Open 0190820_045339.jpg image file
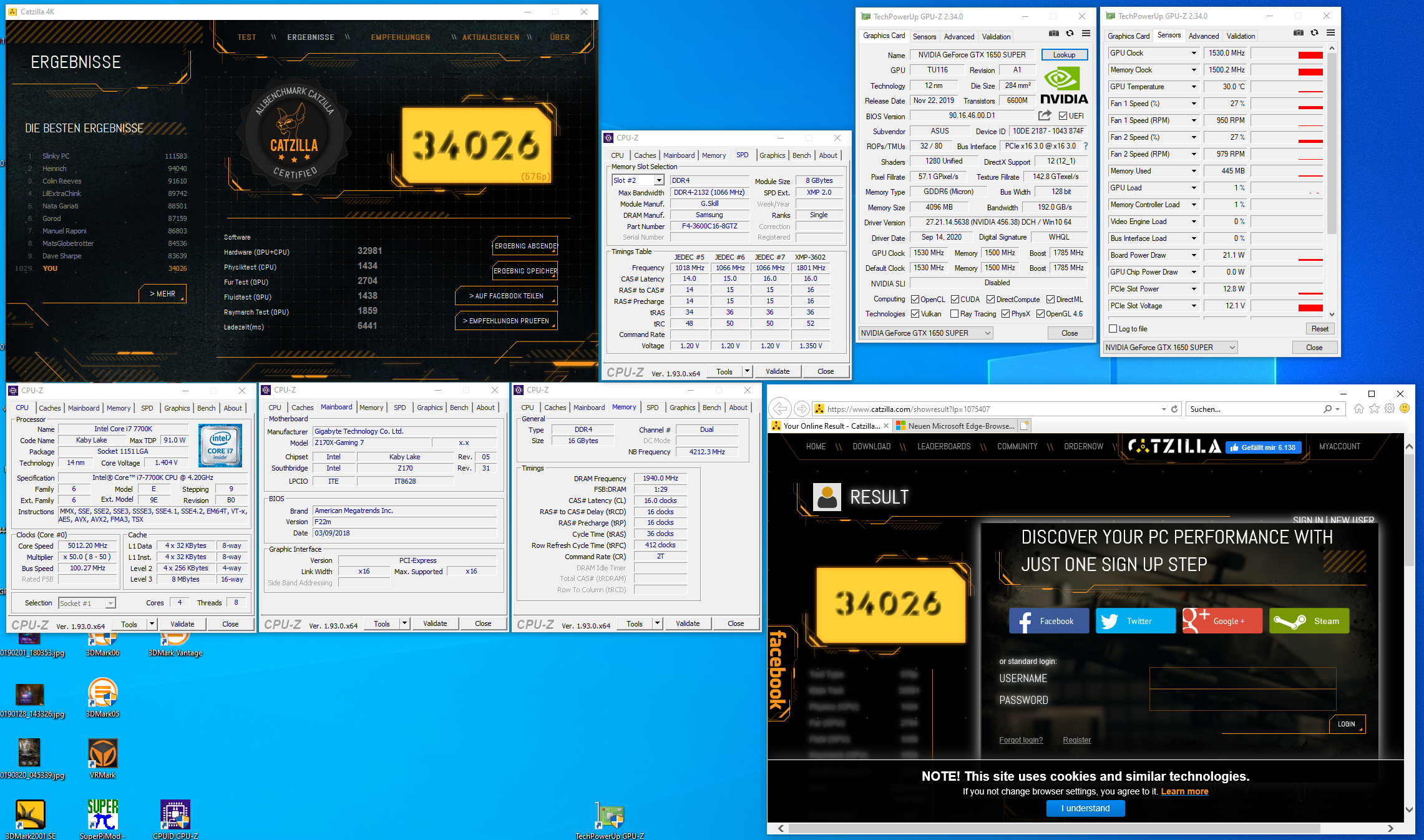The height and width of the screenshot is (840, 1424). (30, 759)
